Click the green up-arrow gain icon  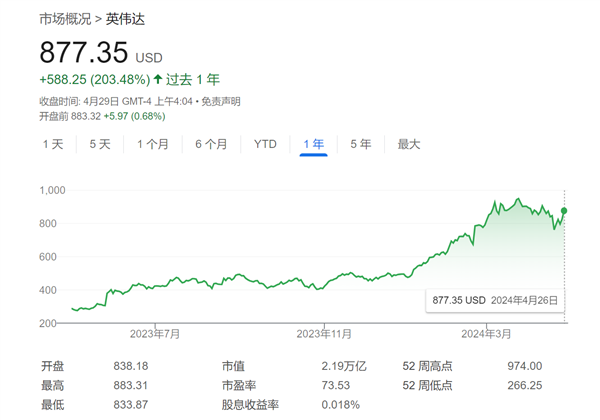click(x=158, y=79)
